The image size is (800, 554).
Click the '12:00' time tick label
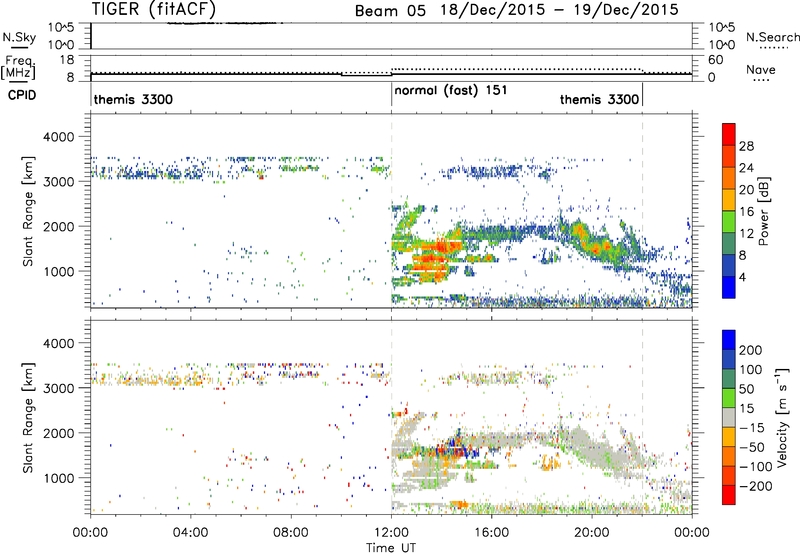(x=391, y=533)
